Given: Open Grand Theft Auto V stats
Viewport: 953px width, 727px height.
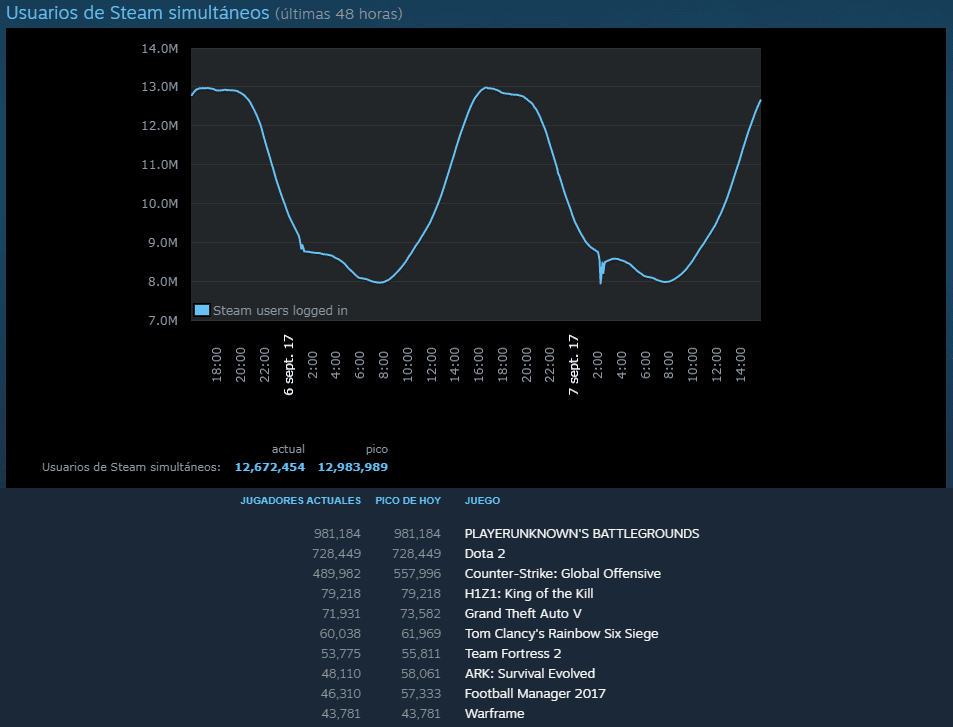Looking at the screenshot, I should pyautogui.click(x=524, y=614).
